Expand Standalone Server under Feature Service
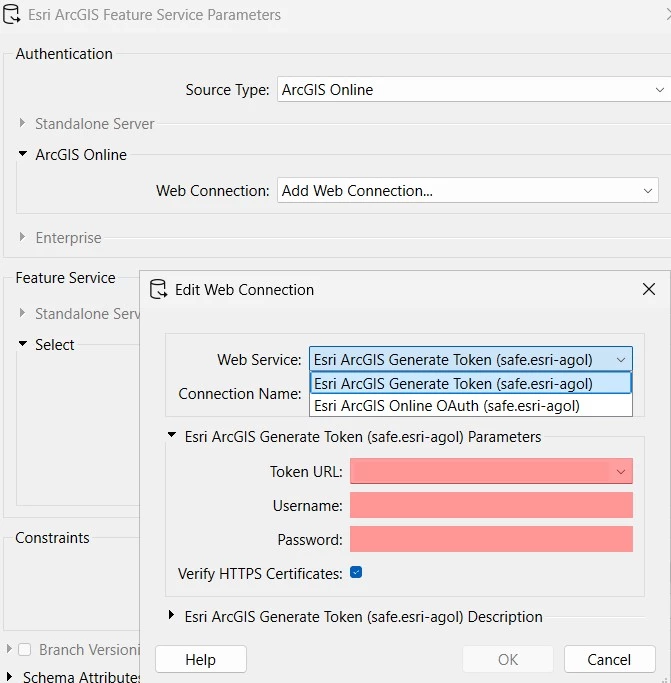Image resolution: width=671 pixels, height=683 pixels. [22, 313]
